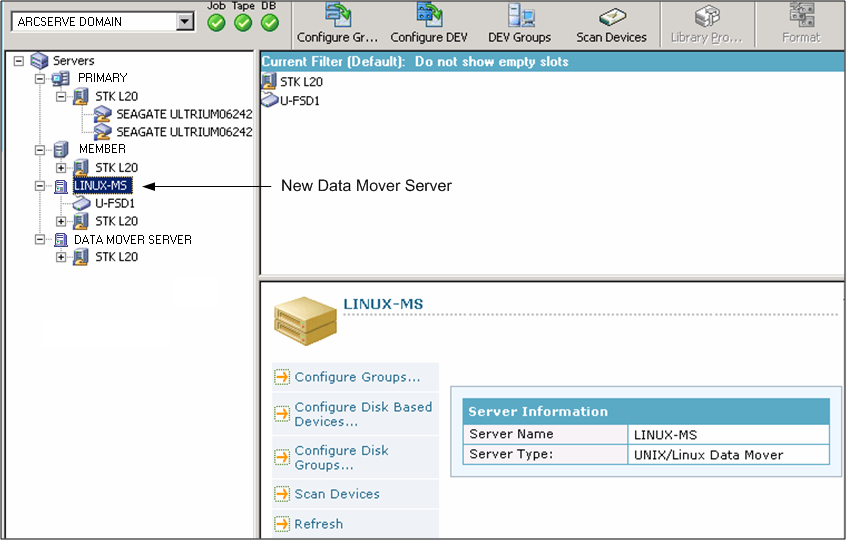The width and height of the screenshot is (847, 540).
Task: Click the Refresh link in details pane
Action: [x=318, y=524]
